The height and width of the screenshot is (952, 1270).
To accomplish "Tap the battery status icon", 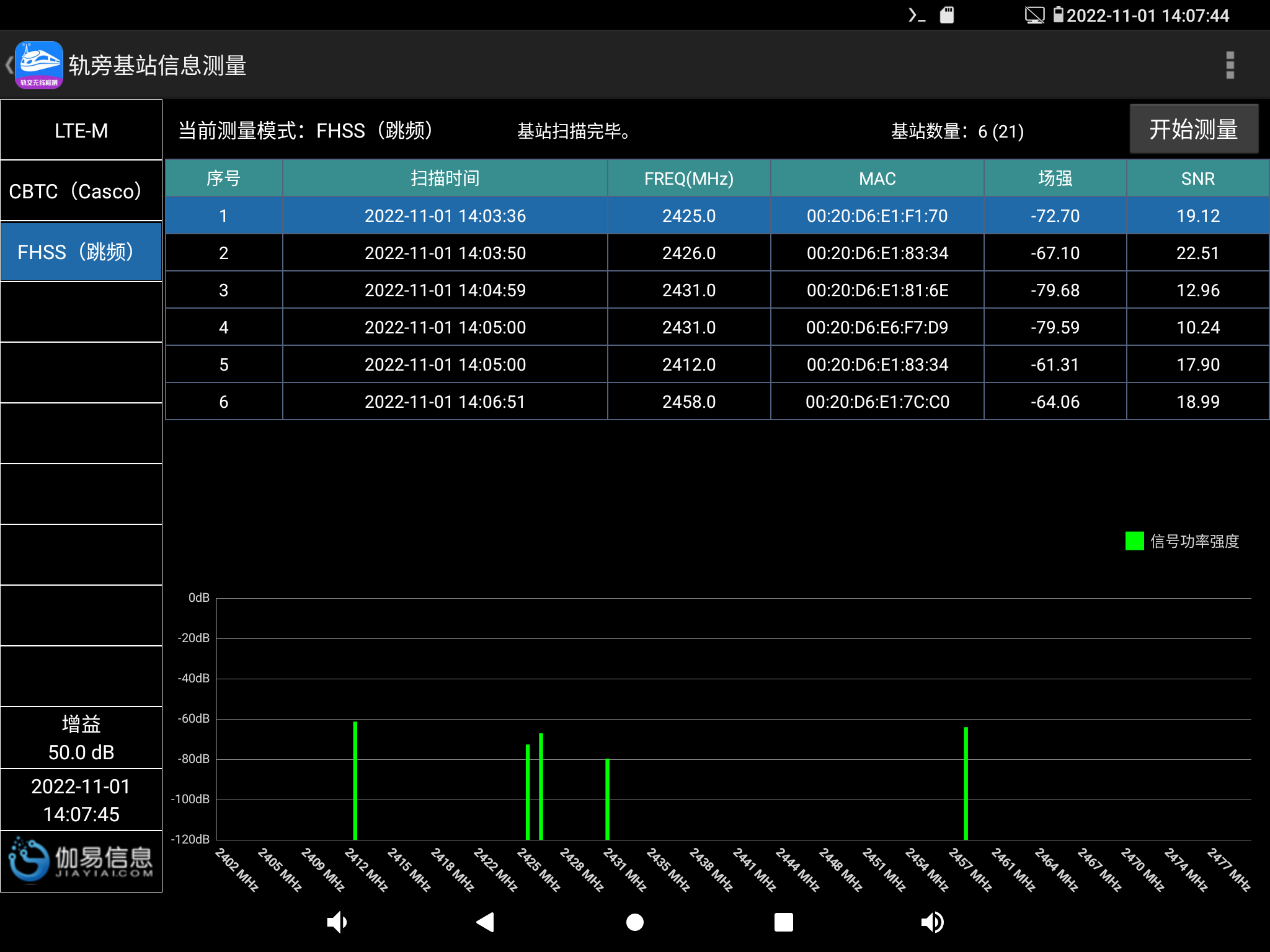I will (1058, 15).
